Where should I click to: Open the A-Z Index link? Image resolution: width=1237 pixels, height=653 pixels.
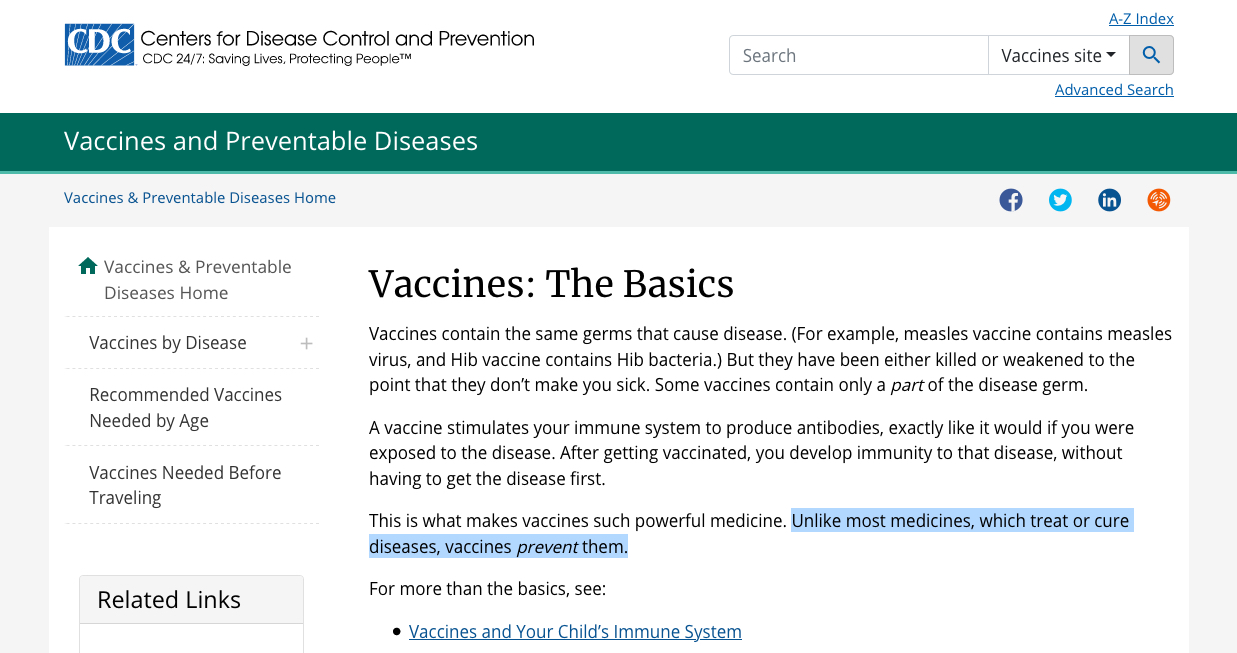[1141, 19]
